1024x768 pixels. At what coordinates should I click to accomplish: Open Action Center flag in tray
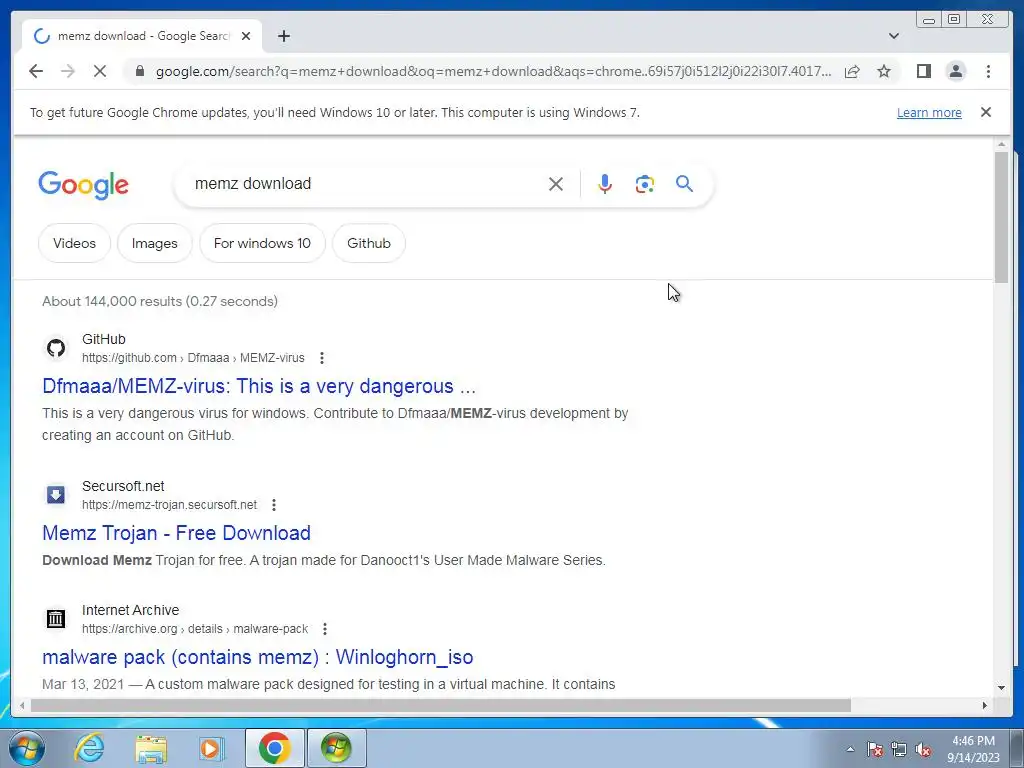[875, 749]
